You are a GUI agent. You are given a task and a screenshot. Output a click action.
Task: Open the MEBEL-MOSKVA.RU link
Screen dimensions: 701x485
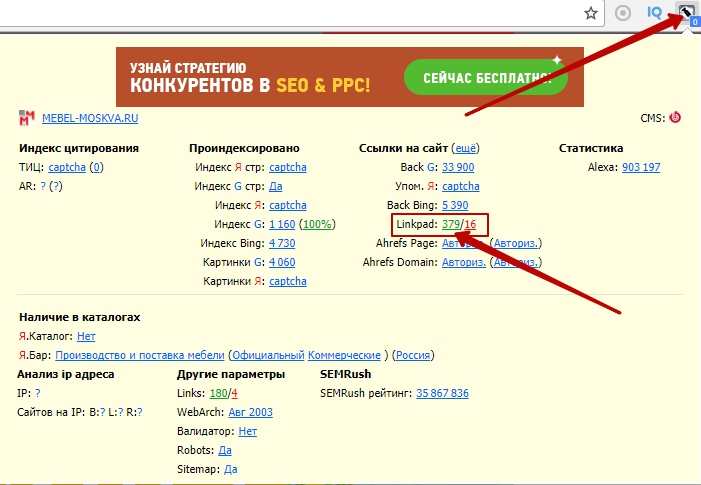(x=90, y=118)
